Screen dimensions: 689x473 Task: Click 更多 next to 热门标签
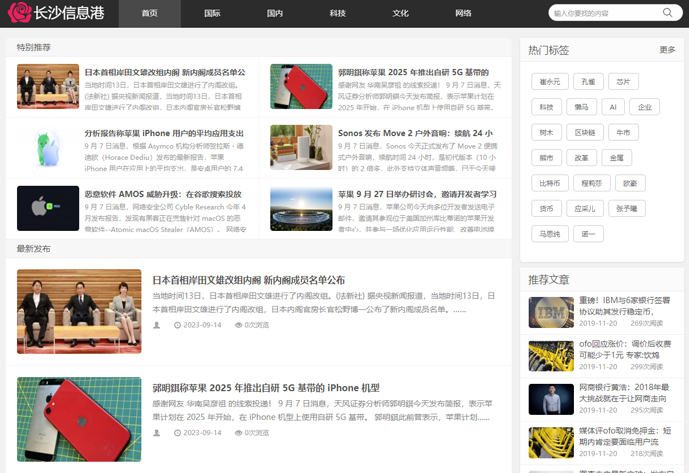point(667,50)
